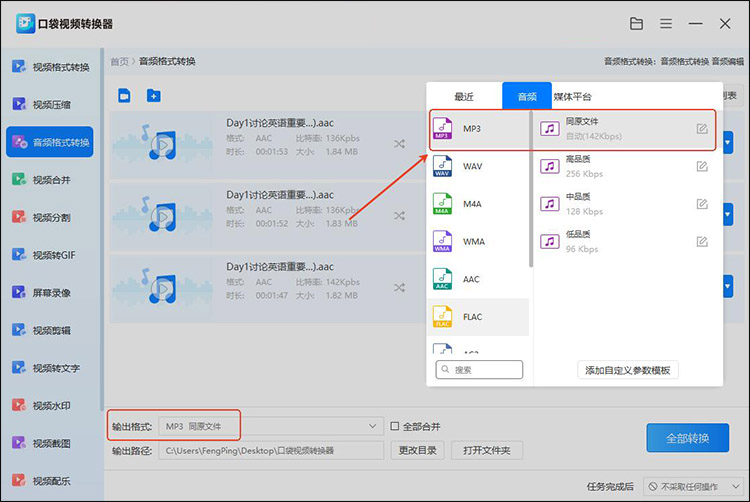Click the add file icon
Screen dimensions: 750x502
click(x=125, y=96)
